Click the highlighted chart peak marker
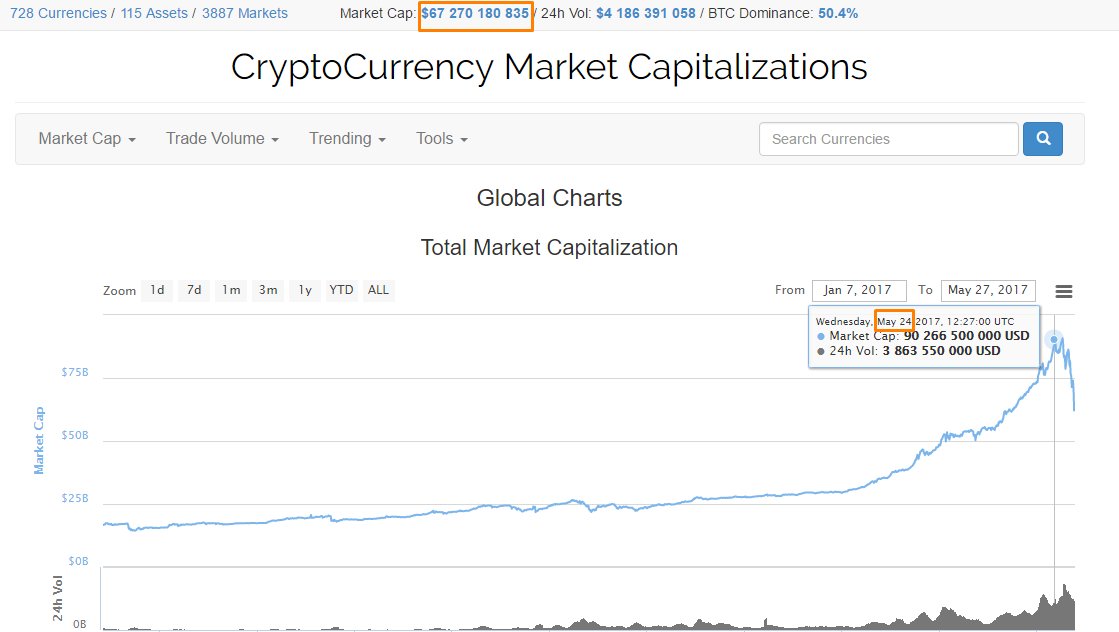The width and height of the screenshot is (1119, 632). coord(1054,340)
